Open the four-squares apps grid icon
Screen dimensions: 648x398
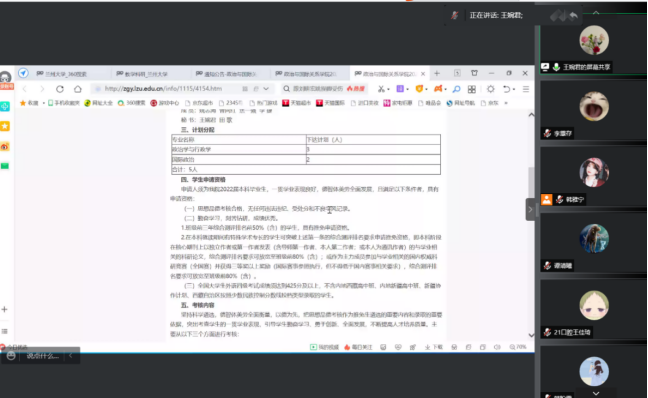point(472,89)
